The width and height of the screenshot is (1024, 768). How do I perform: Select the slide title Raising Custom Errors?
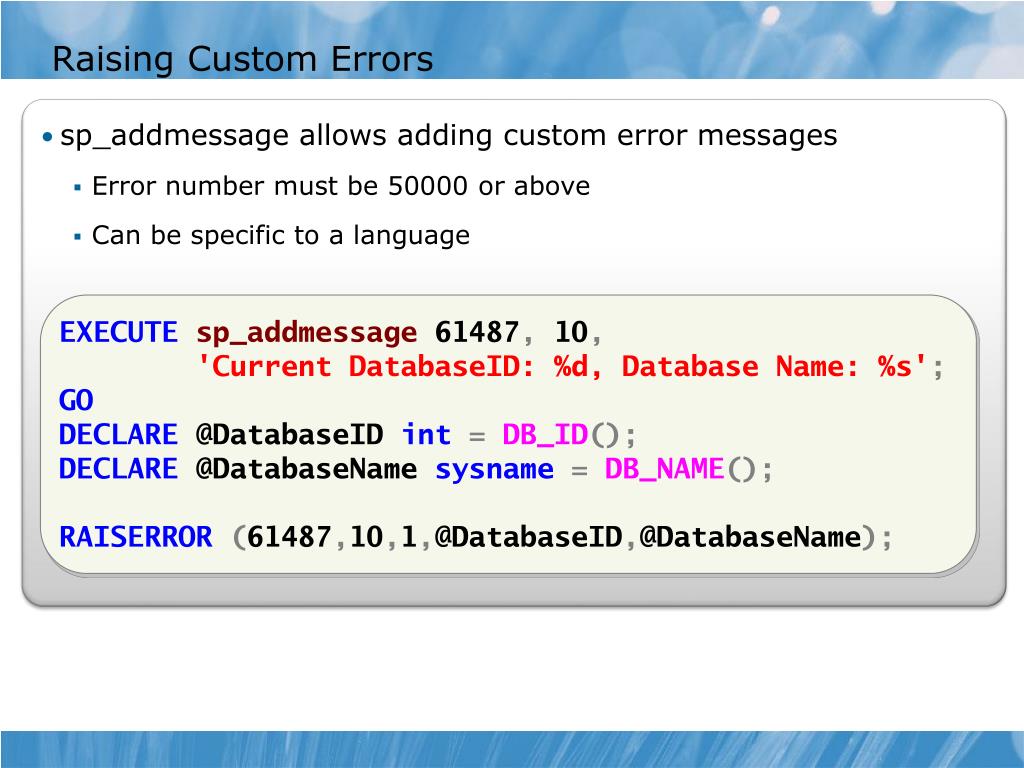tap(244, 59)
